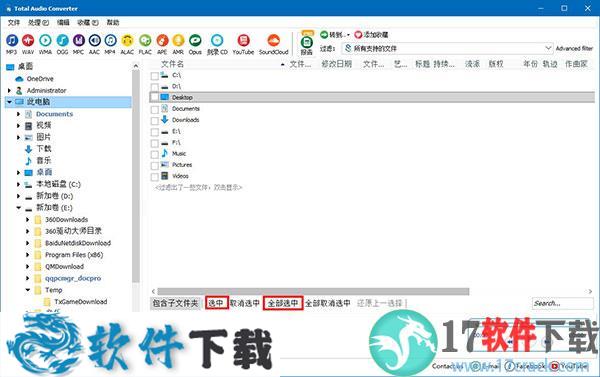Click 全部选中 to check all
This screenshot has height=377, width=600.
(283, 303)
